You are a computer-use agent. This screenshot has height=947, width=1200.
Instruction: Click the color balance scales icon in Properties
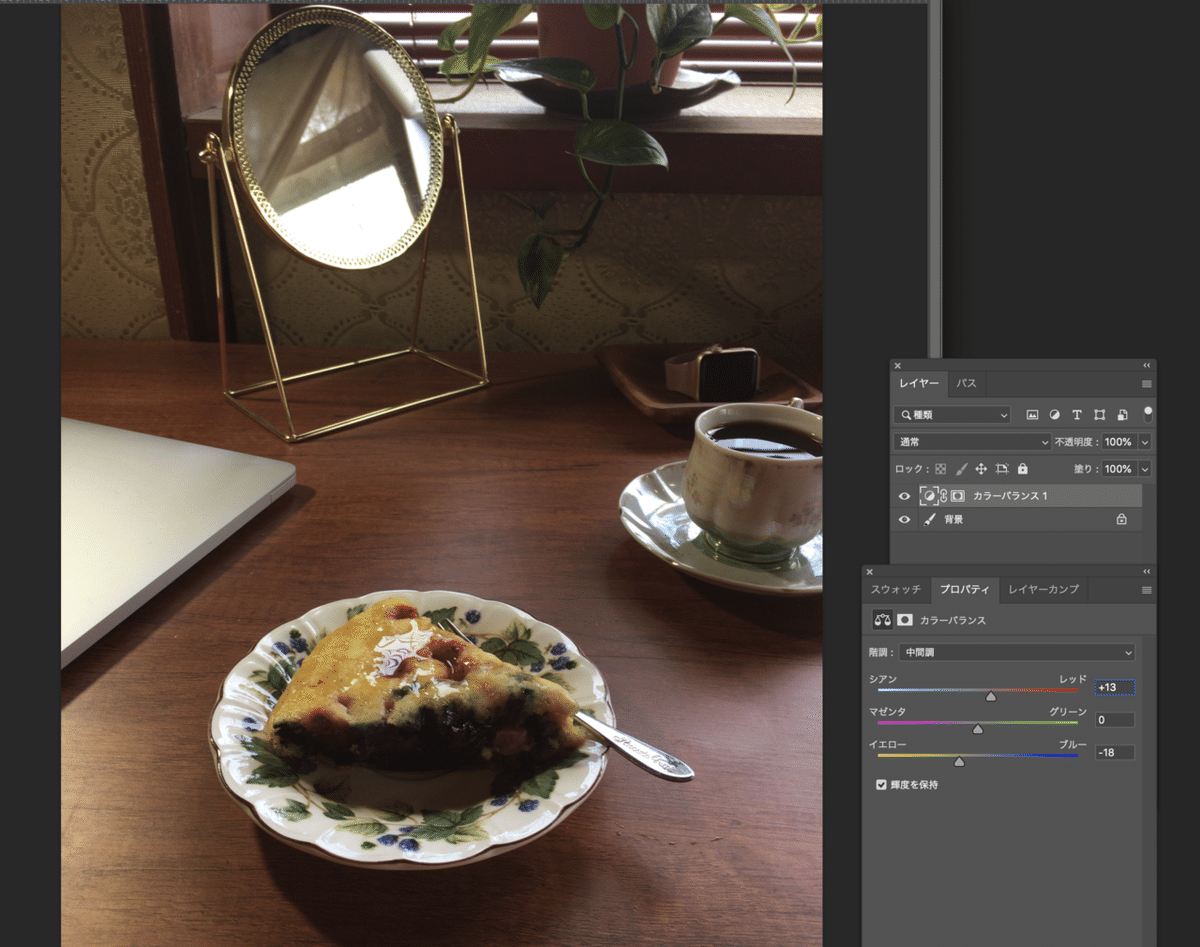tap(882, 620)
